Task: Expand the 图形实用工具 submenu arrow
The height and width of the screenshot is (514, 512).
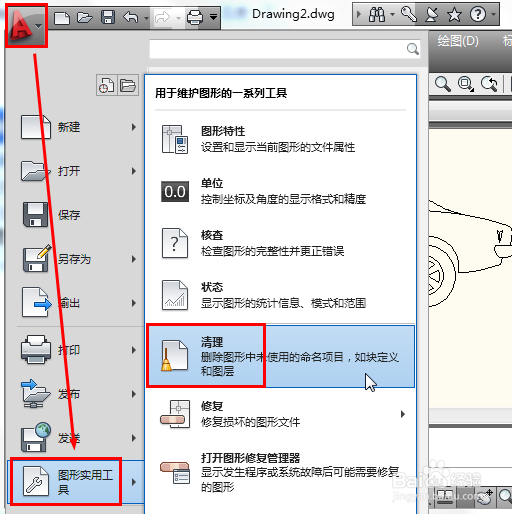Action: pyautogui.click(x=134, y=482)
